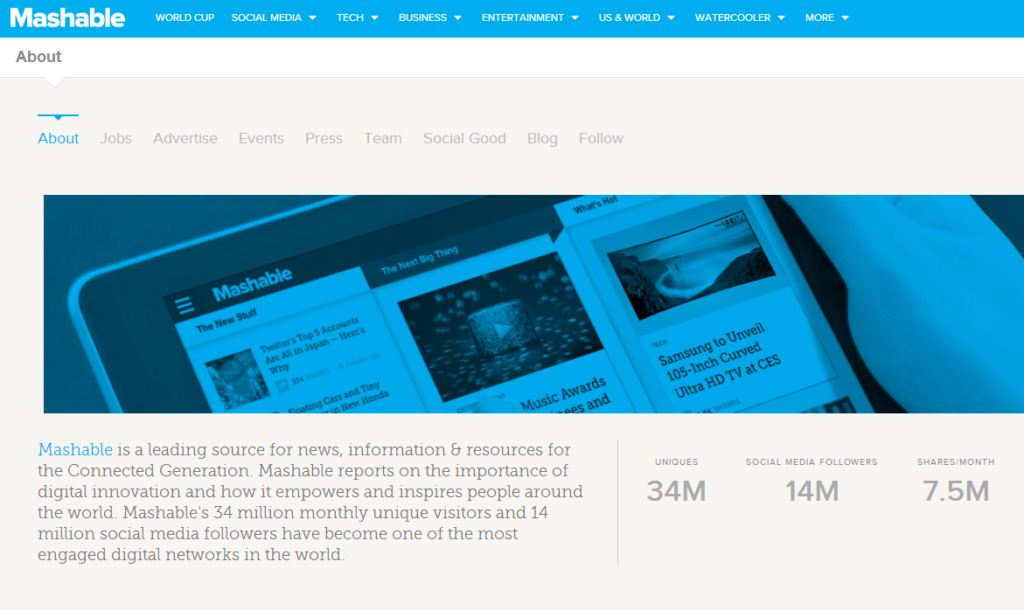
Task: Open the Social Media menu
Action: 266,18
